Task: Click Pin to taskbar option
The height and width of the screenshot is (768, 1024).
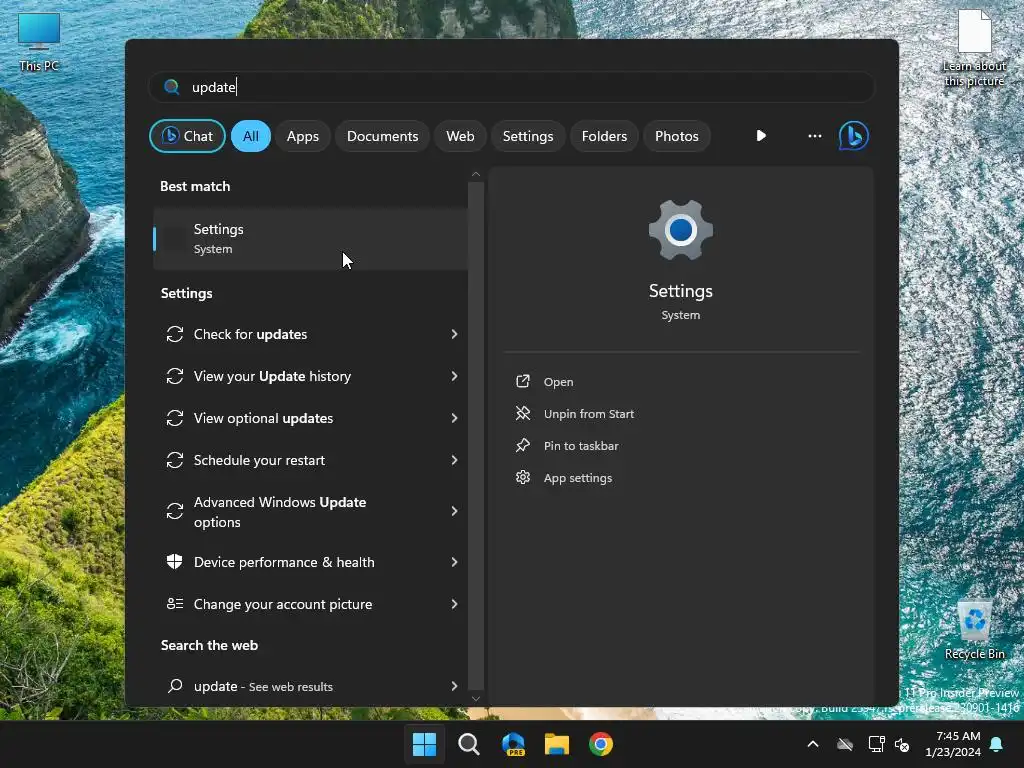Action: (581, 446)
